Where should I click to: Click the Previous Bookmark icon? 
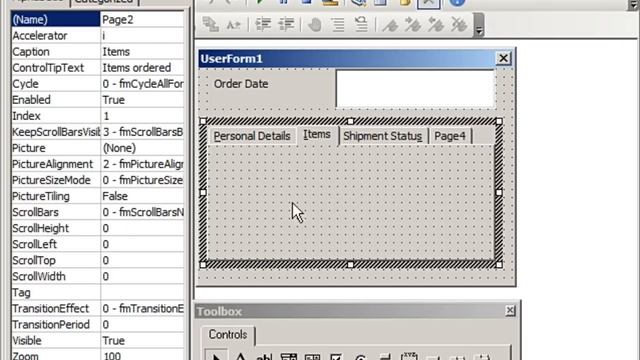[436, 24]
